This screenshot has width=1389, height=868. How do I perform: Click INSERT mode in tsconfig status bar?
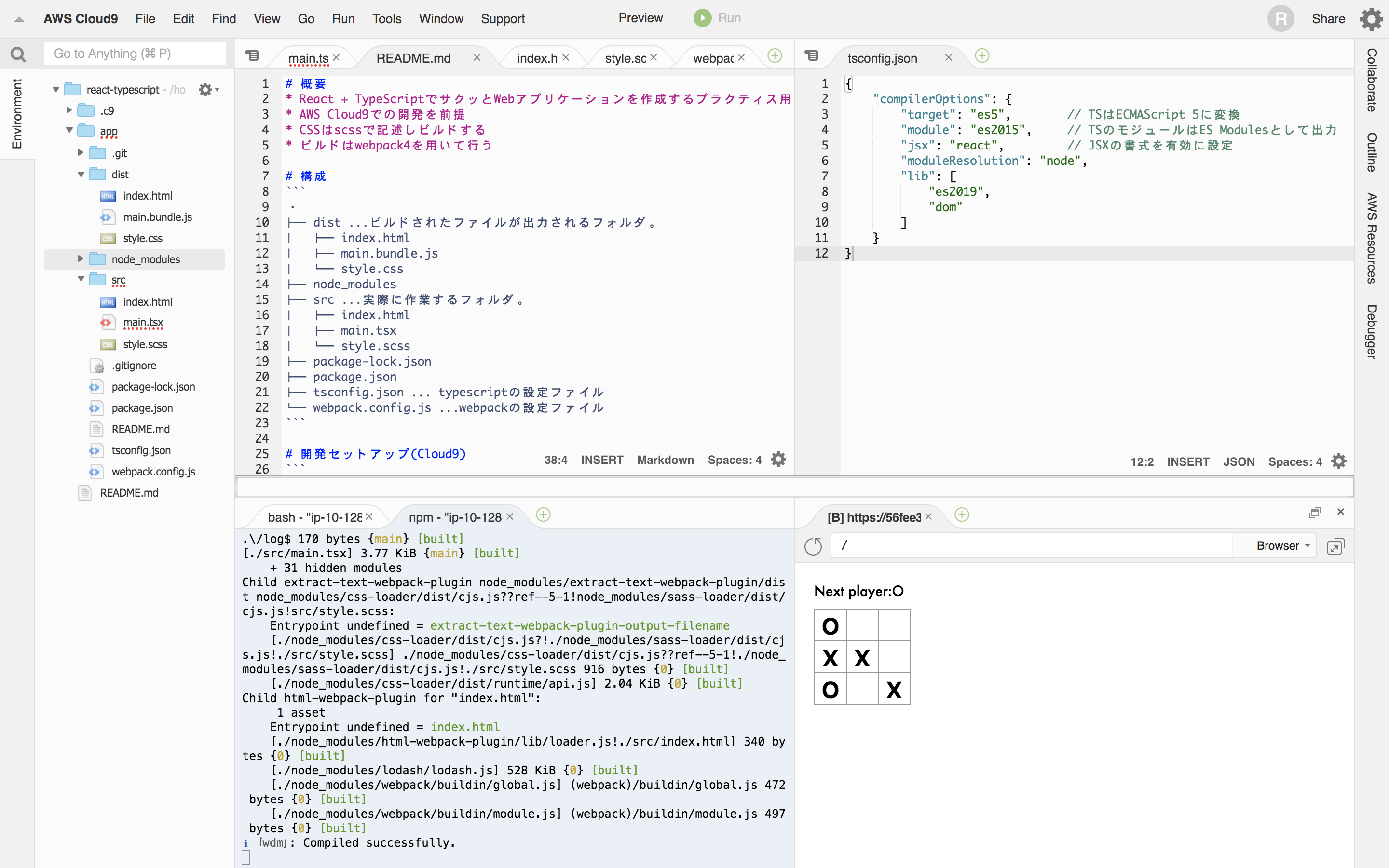1188,461
